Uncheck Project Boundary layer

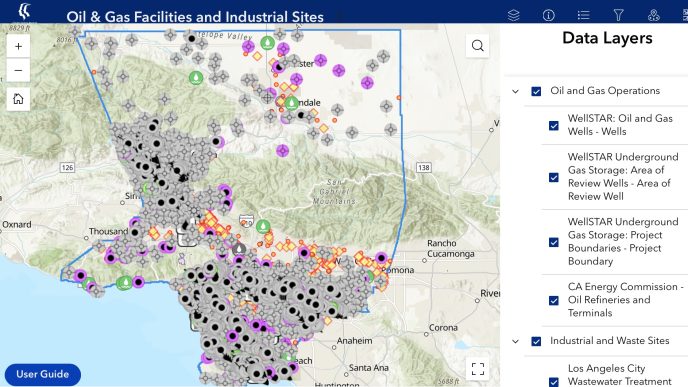pyautogui.click(x=554, y=242)
